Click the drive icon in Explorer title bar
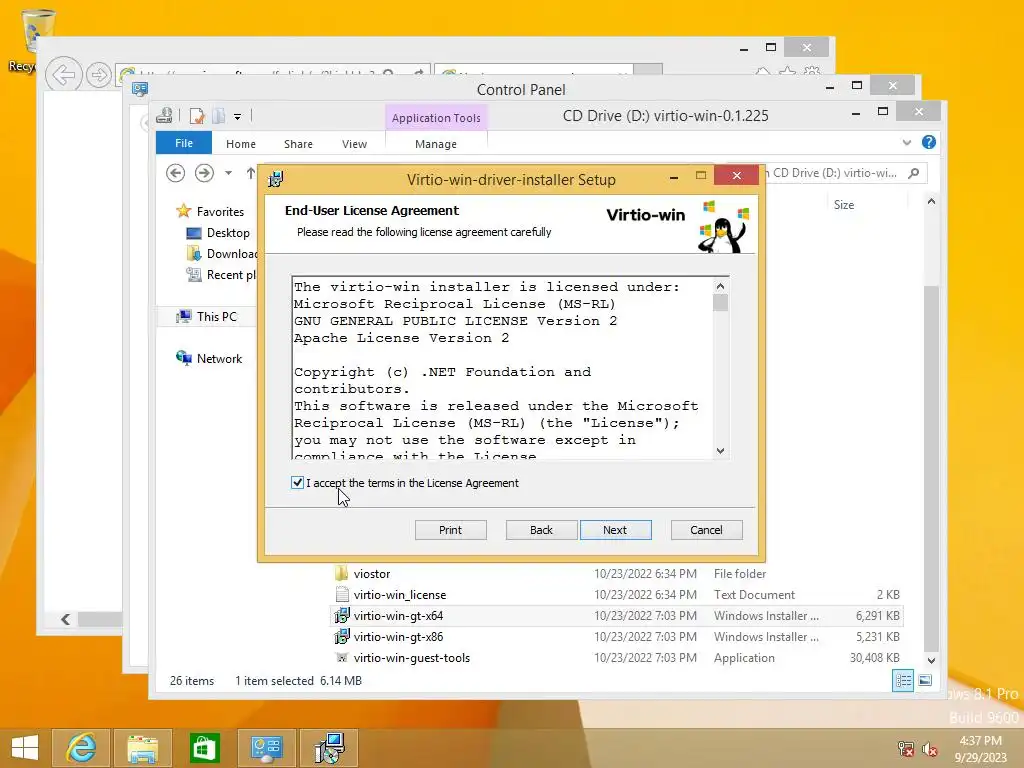 165,116
